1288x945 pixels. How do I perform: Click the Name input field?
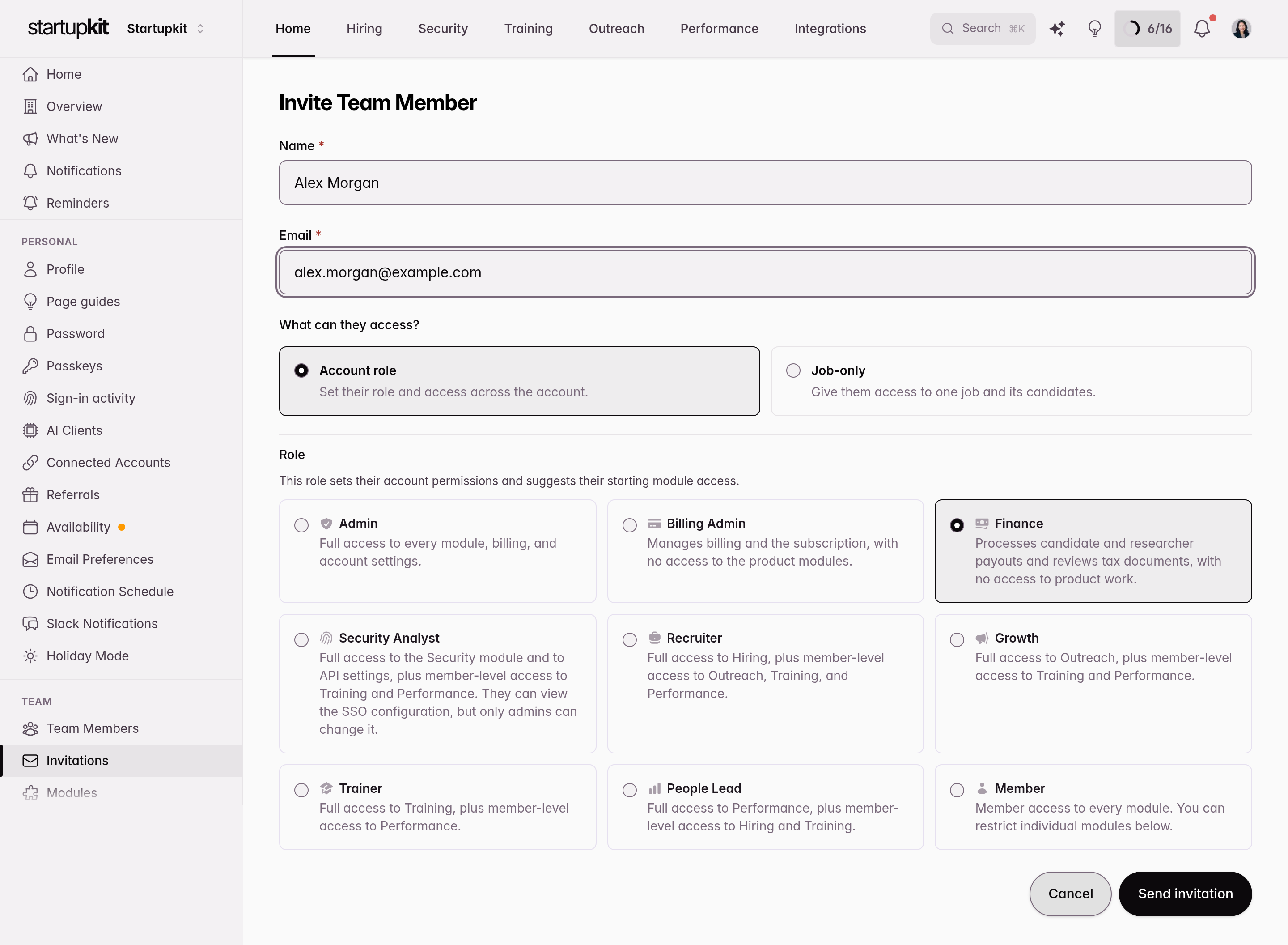tap(765, 183)
